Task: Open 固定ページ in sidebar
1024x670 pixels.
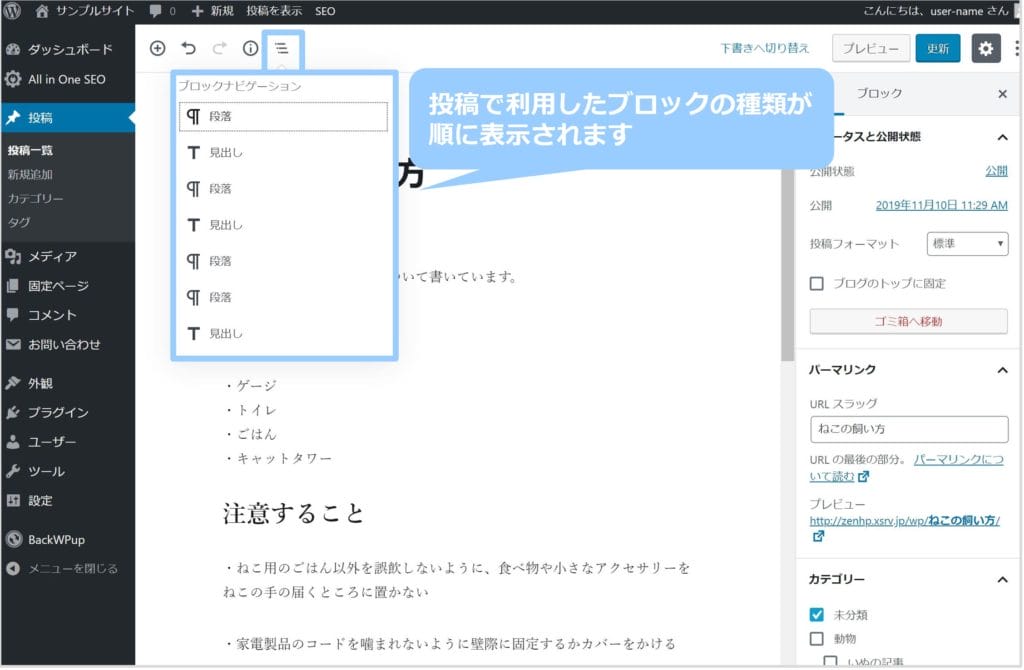Action: (x=68, y=285)
